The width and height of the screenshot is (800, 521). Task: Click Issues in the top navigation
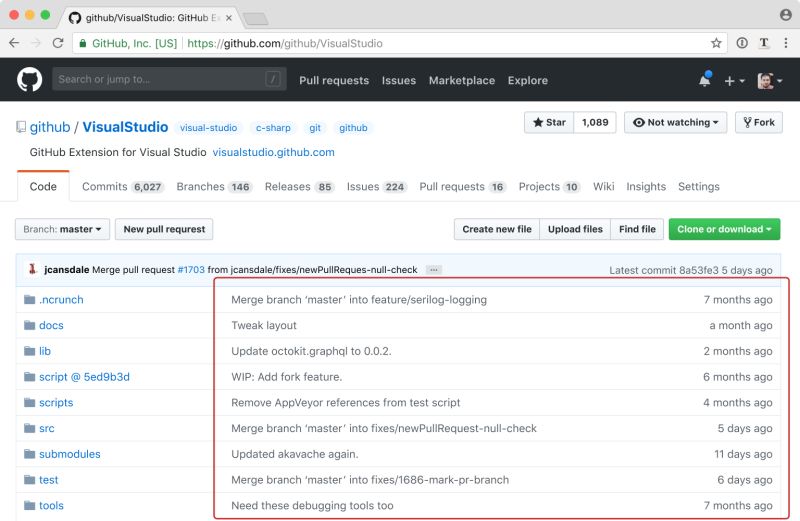click(398, 81)
